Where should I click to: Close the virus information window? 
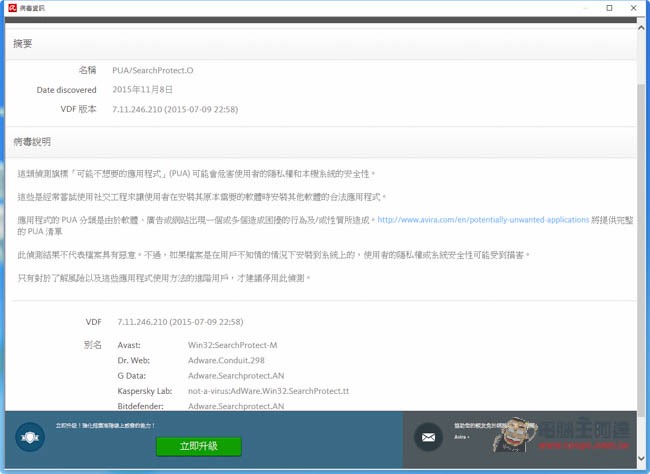[x=633, y=8]
